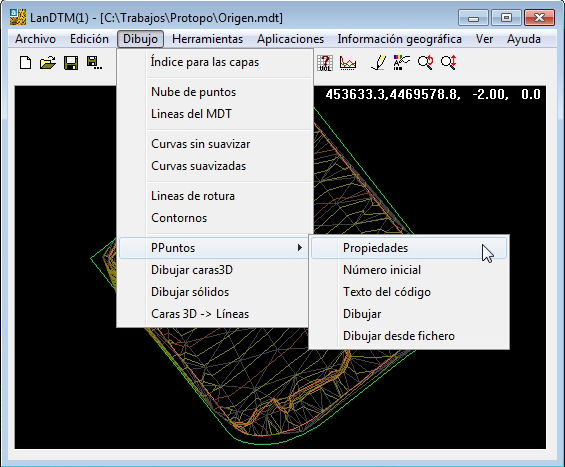This screenshot has height=467, width=565.
Task: Open the Herramientas menu
Action: tap(208, 39)
